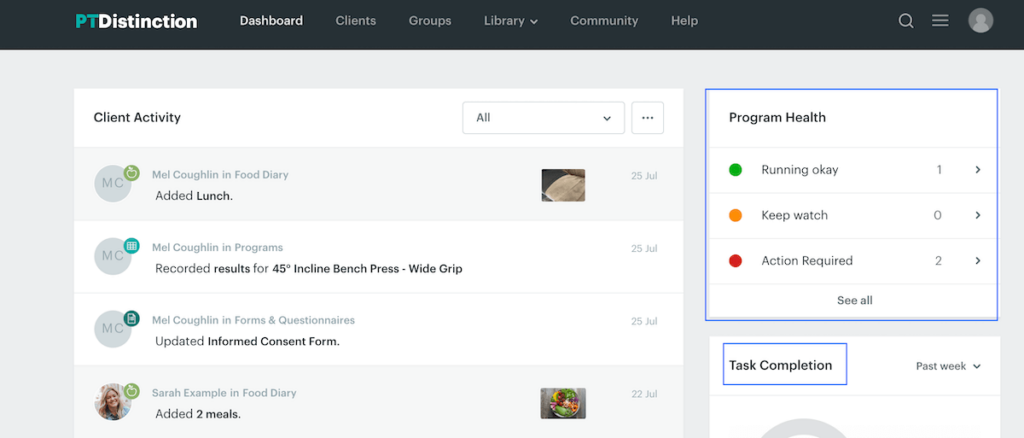Expand the Action Required row chevron

click(978, 261)
